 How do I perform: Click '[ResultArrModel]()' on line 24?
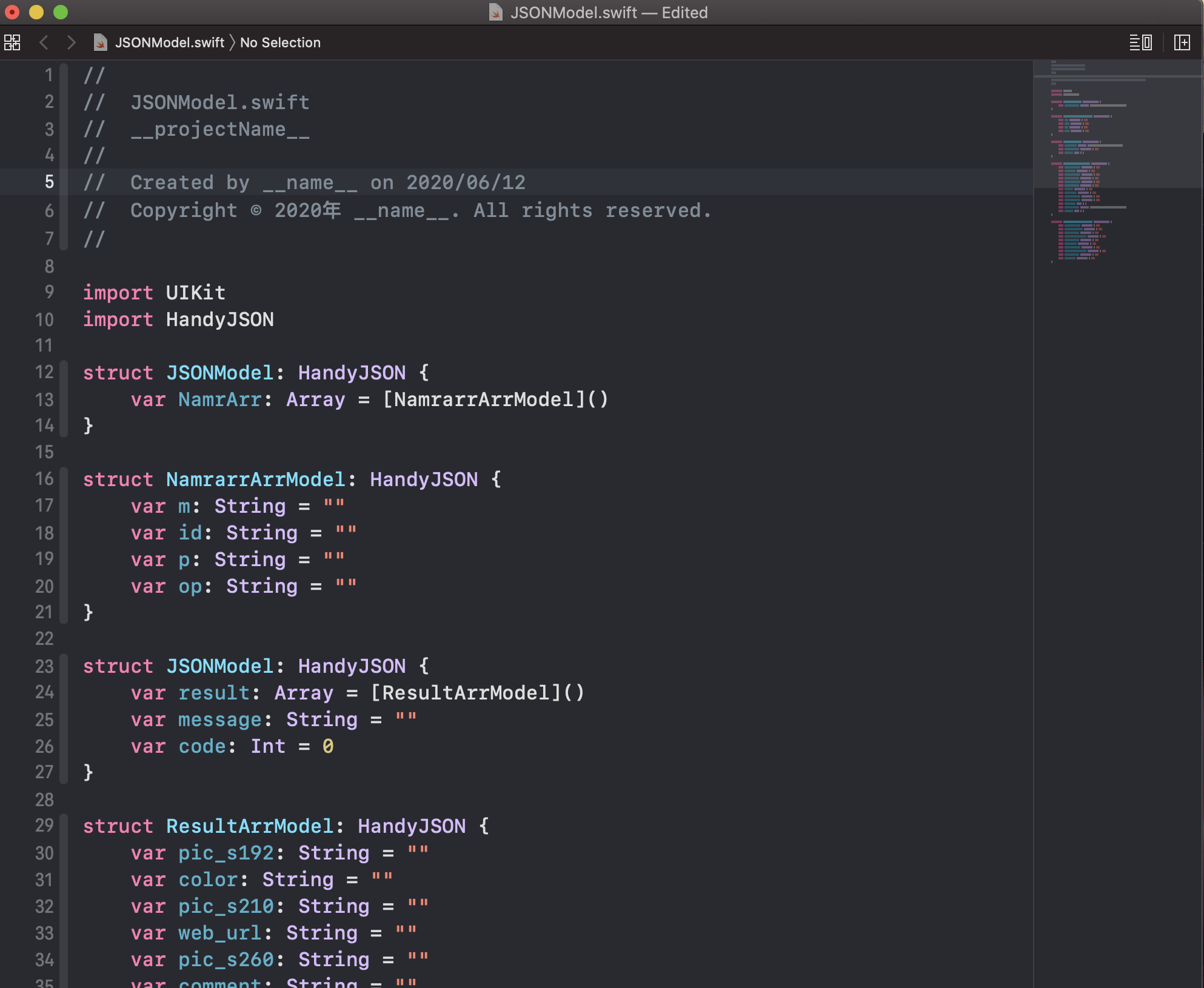(x=478, y=692)
